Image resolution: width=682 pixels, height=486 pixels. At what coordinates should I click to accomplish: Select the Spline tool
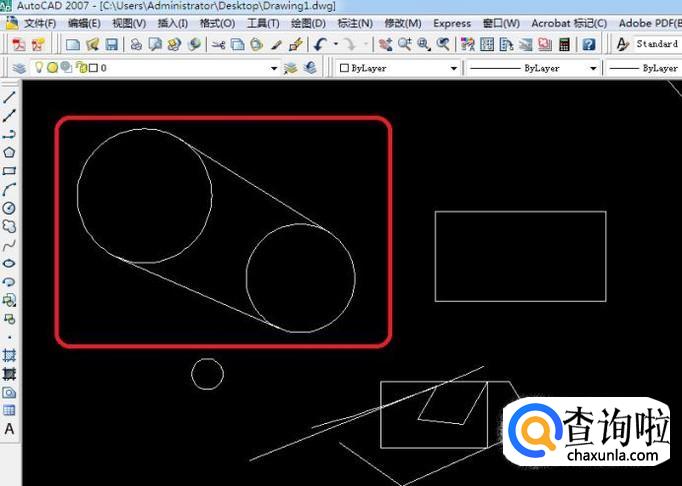9,245
